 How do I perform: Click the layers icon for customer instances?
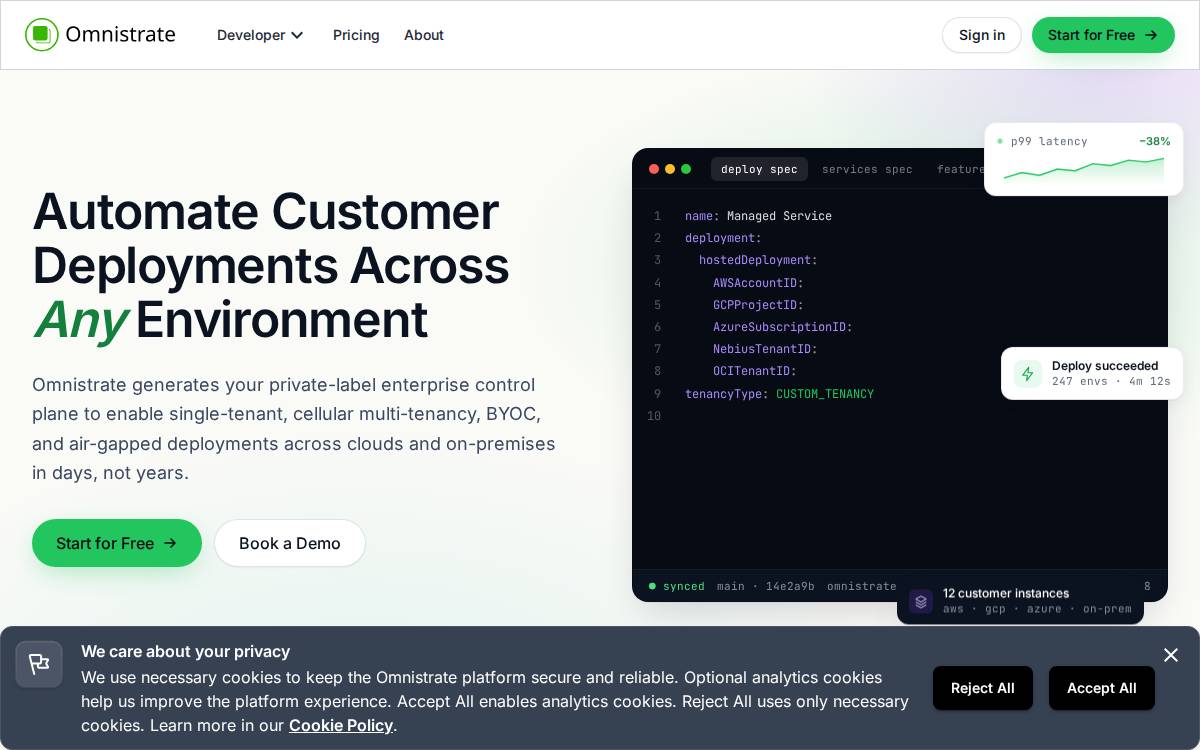point(921,601)
